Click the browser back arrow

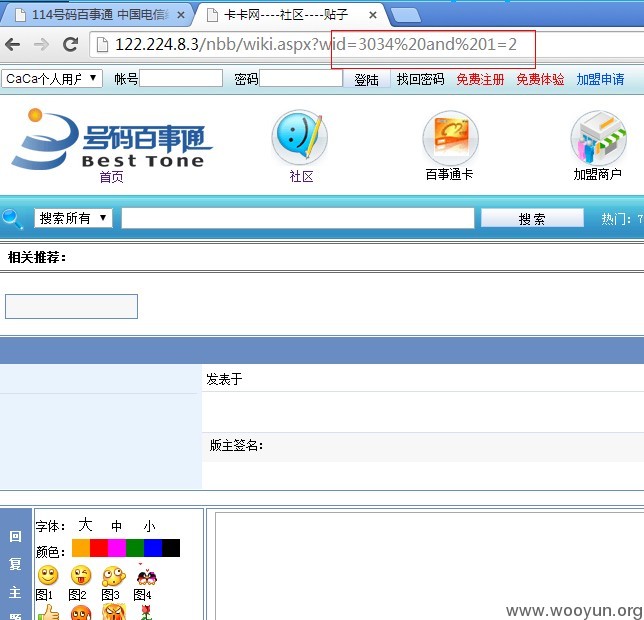click(13, 44)
